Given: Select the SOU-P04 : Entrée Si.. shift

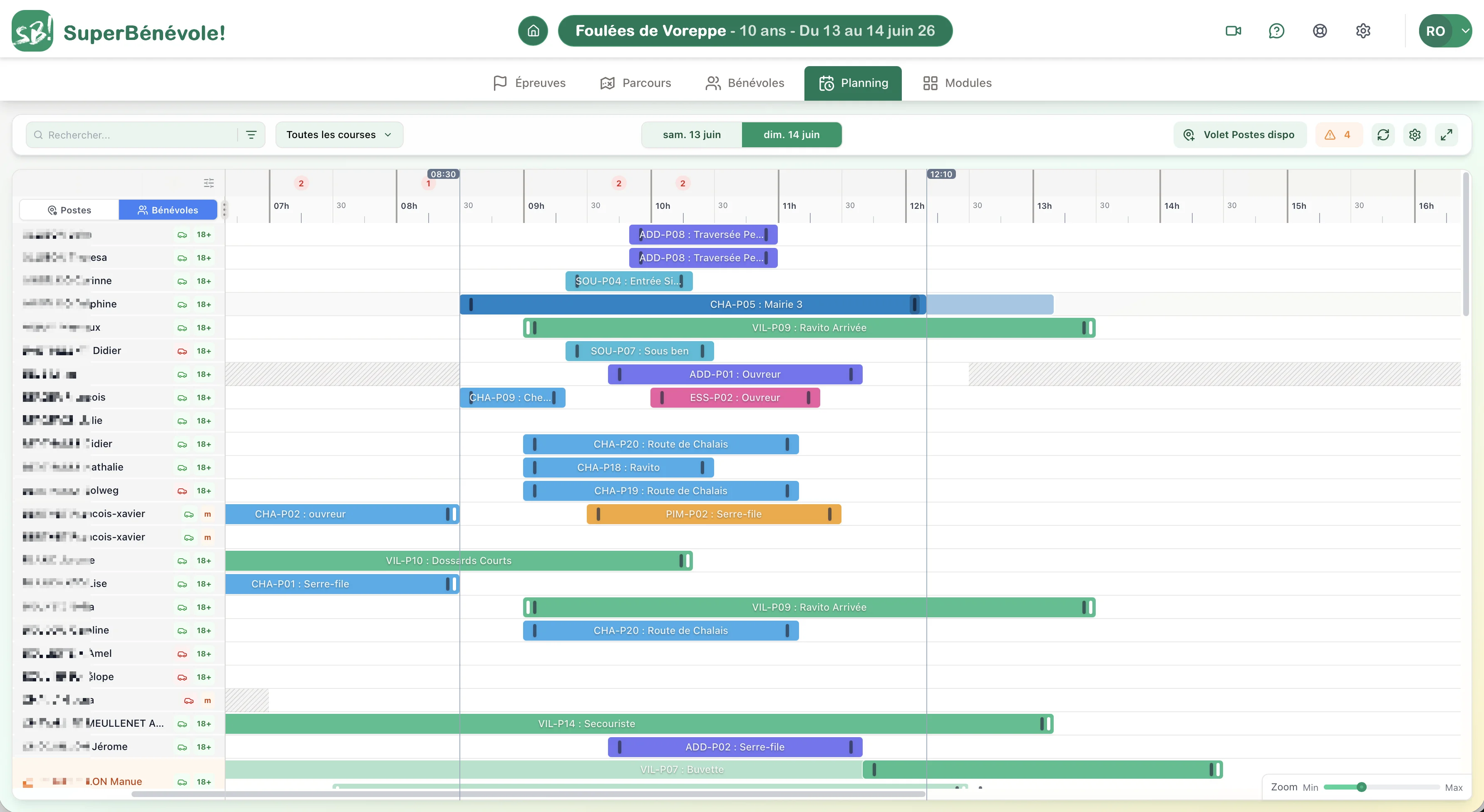Looking at the screenshot, I should 629,282.
